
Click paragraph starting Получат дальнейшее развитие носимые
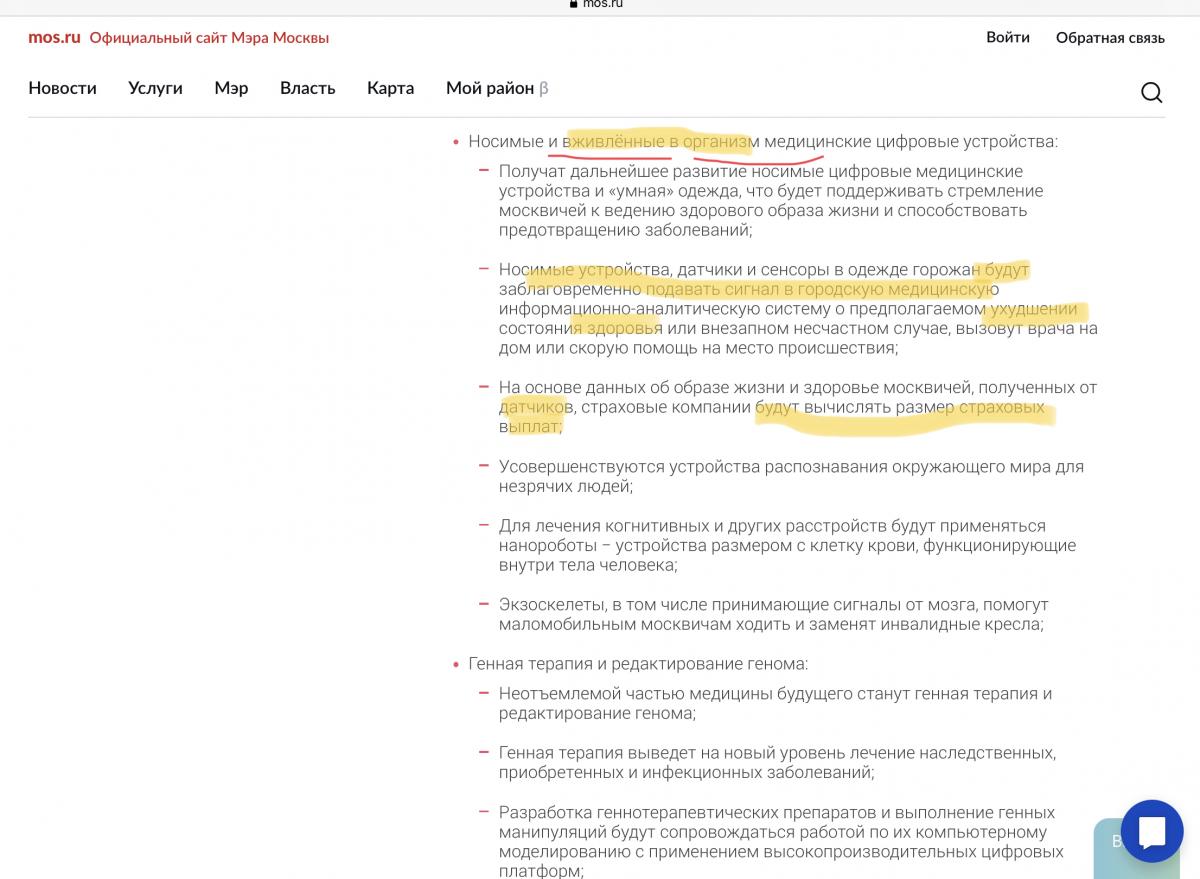point(771,201)
